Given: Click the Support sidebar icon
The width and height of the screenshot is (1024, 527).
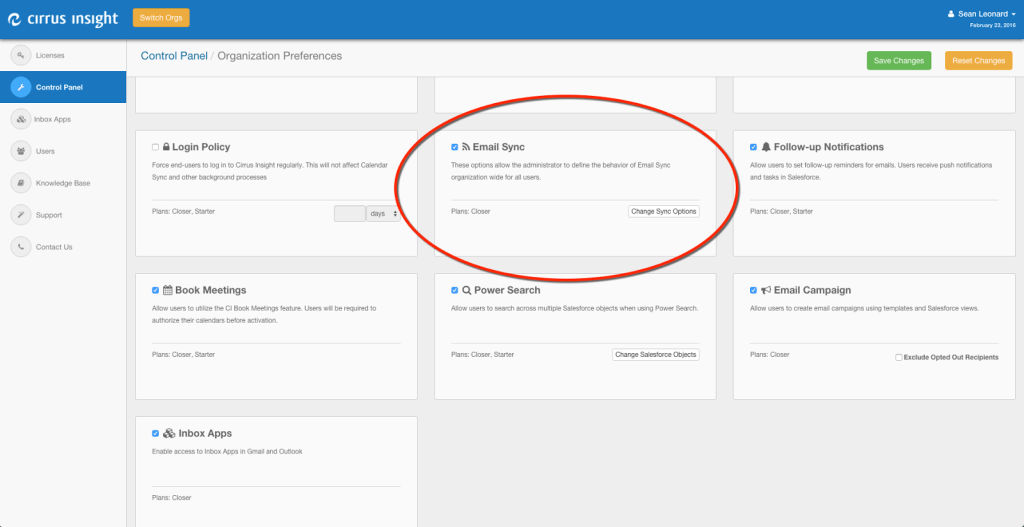Looking at the screenshot, I should [x=21, y=215].
